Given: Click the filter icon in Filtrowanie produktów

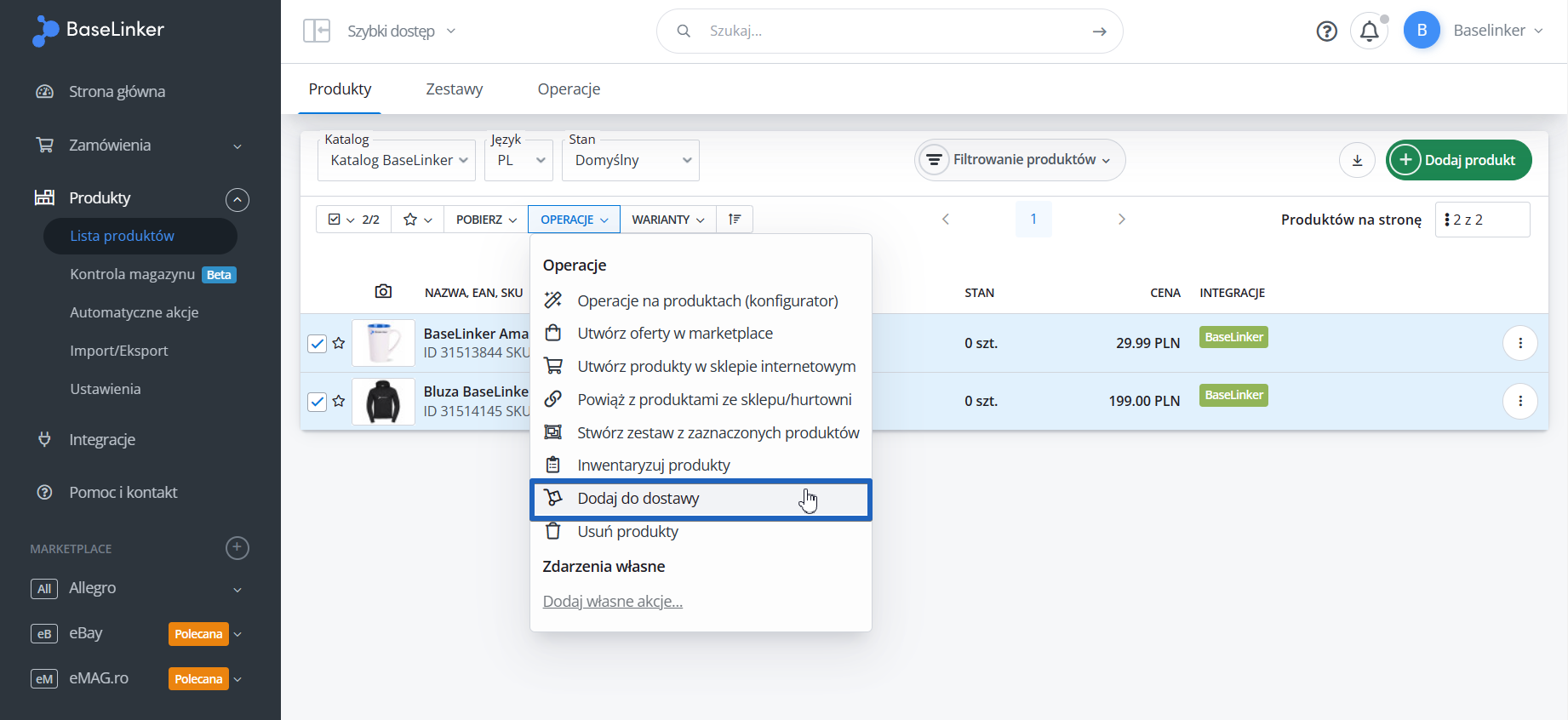Looking at the screenshot, I should pos(934,160).
